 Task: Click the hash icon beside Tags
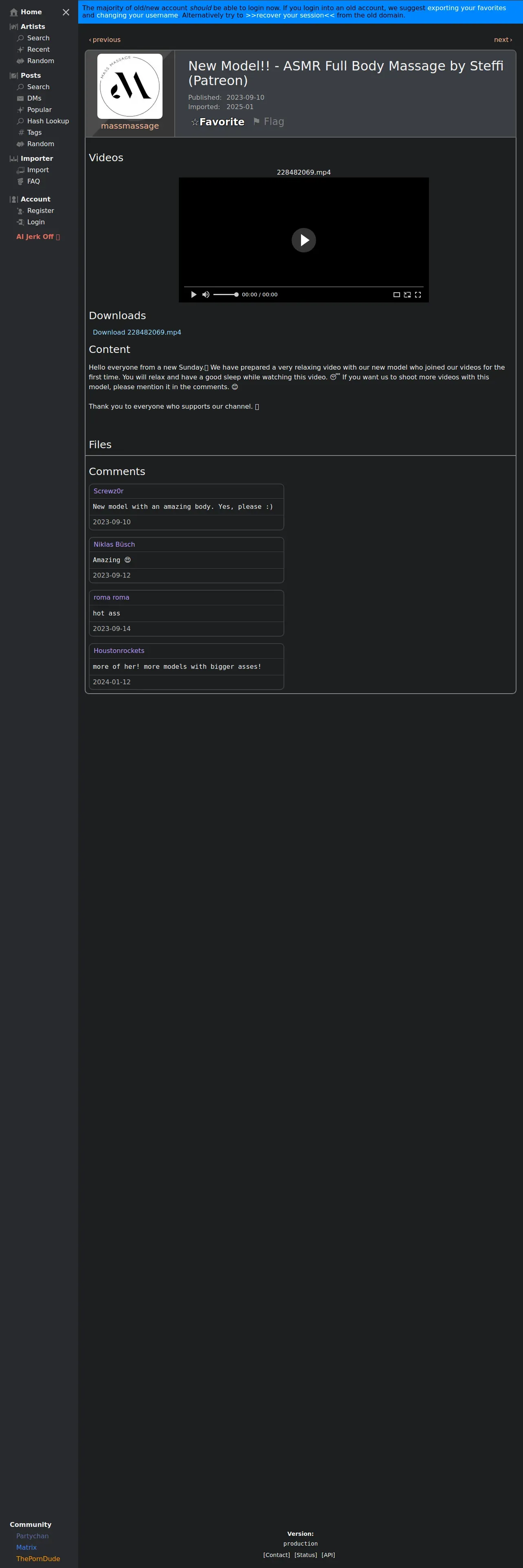(21, 133)
